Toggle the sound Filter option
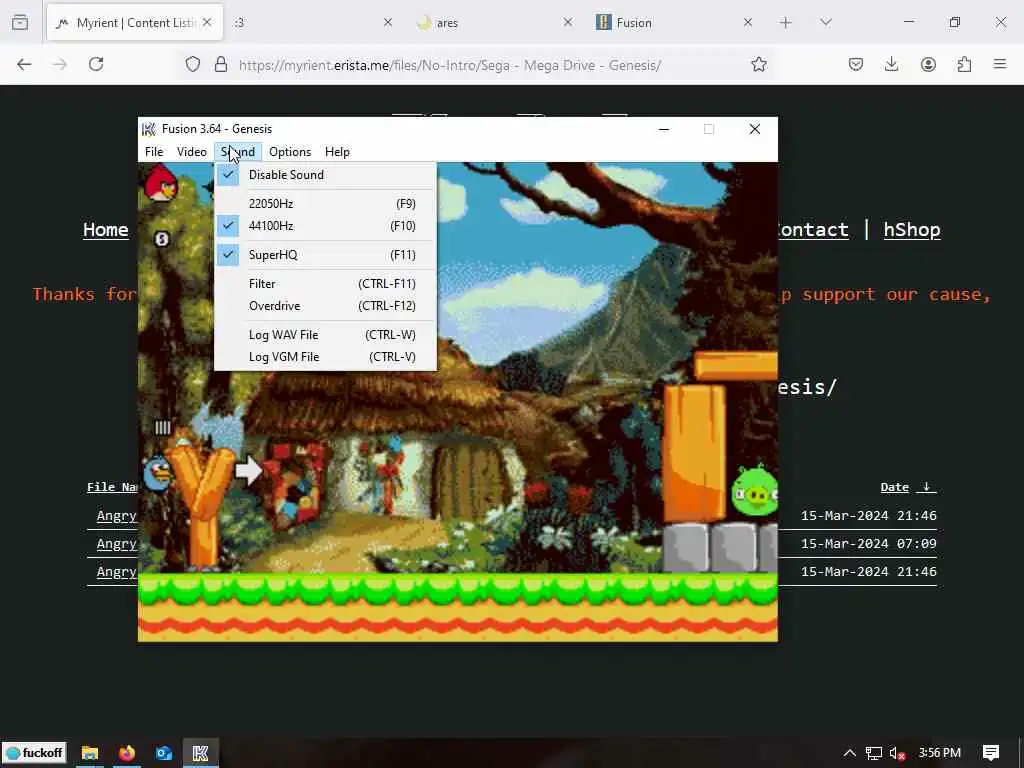1024x768 pixels. (x=325, y=283)
